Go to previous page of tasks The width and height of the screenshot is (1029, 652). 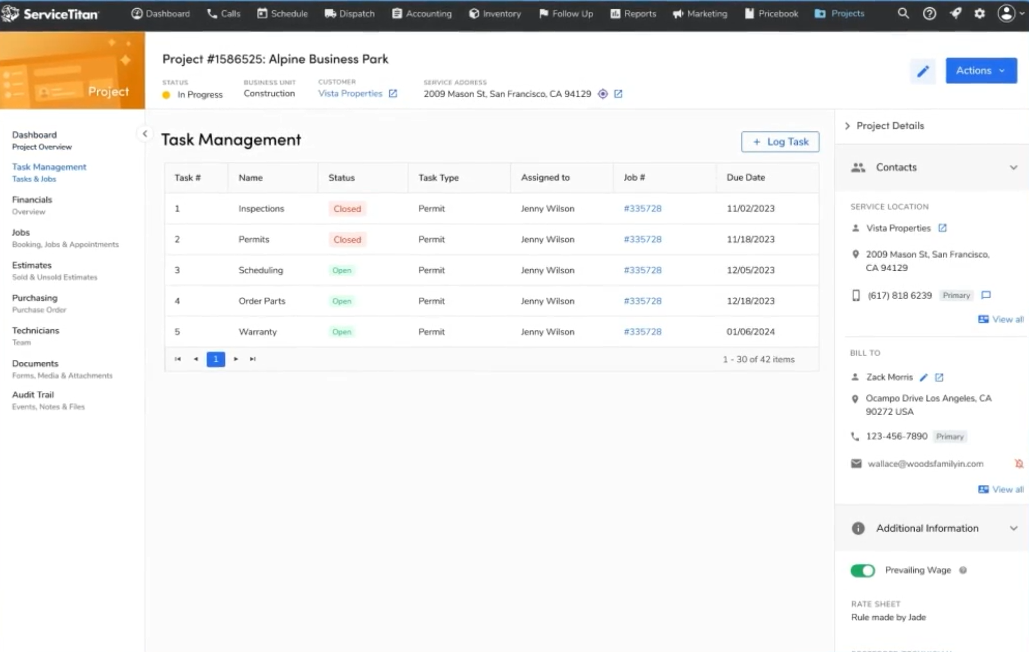point(196,359)
